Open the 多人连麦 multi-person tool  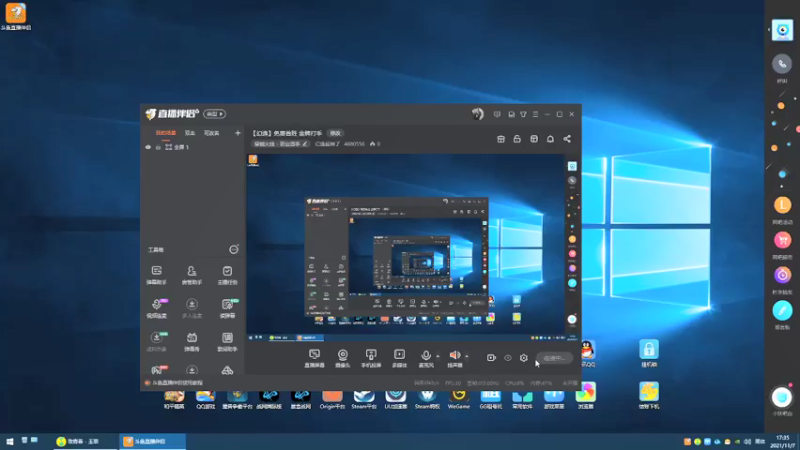tap(191, 309)
